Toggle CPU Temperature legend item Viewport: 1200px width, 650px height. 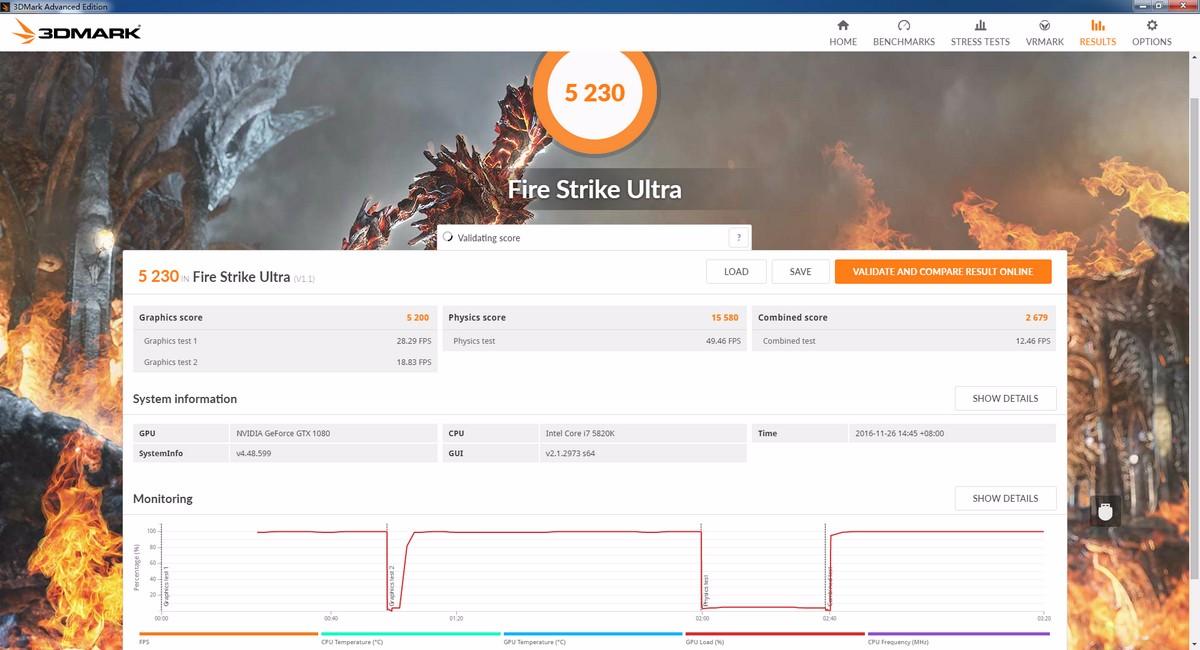[x=352, y=641]
